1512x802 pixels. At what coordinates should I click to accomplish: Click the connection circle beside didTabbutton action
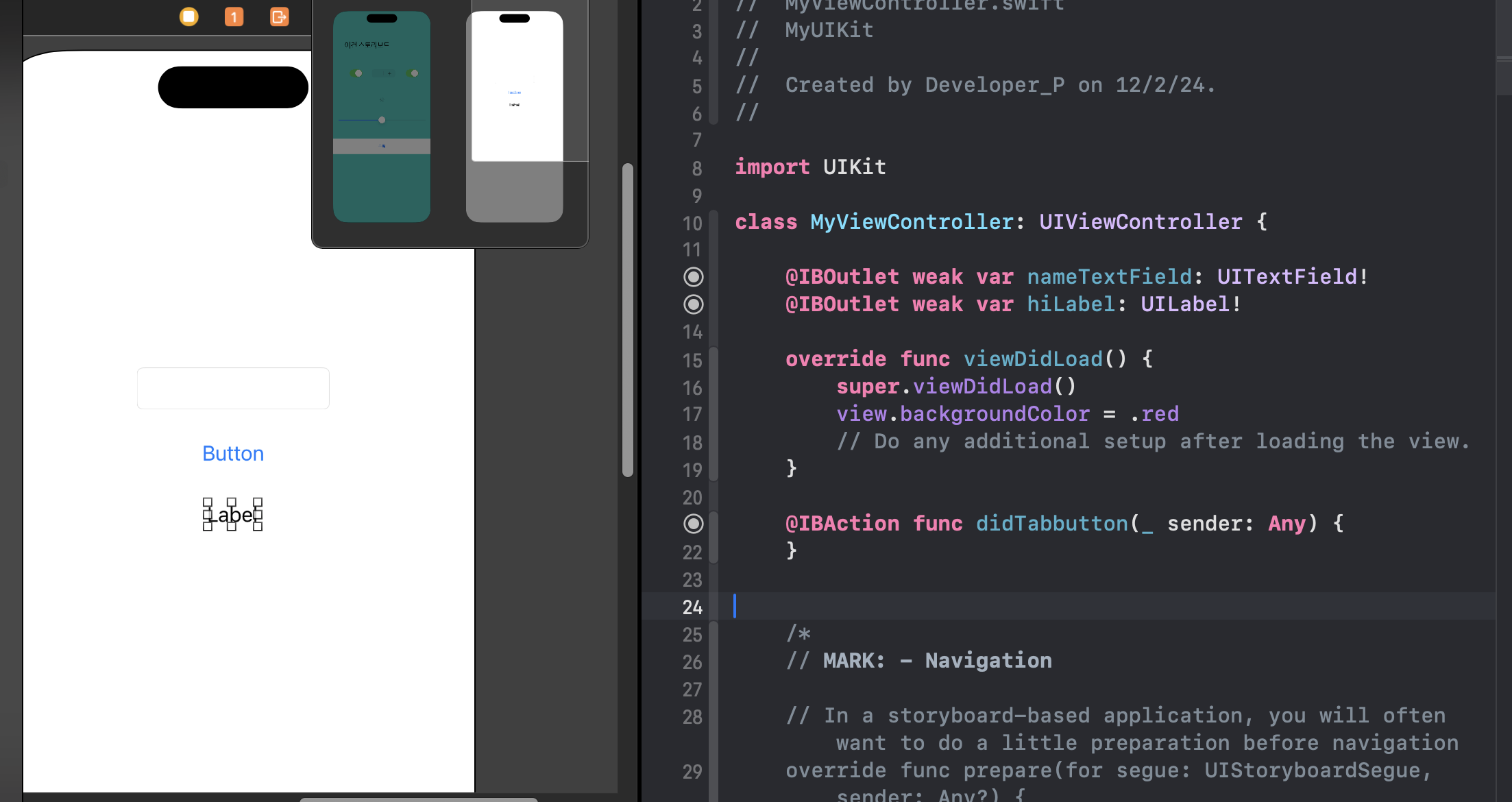click(x=694, y=524)
